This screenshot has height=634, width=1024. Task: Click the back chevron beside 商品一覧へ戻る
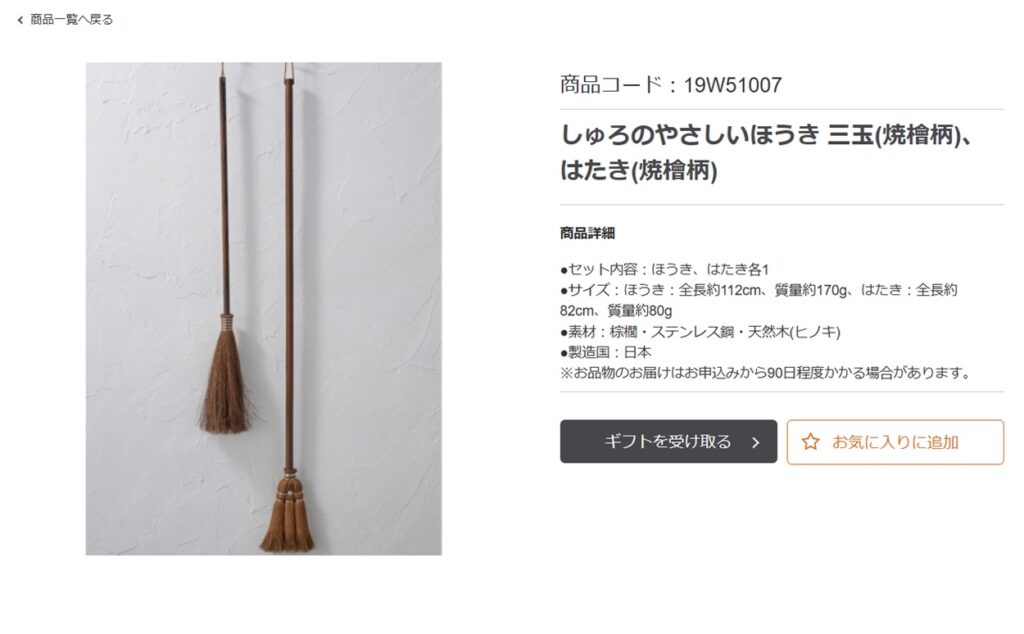(20, 20)
